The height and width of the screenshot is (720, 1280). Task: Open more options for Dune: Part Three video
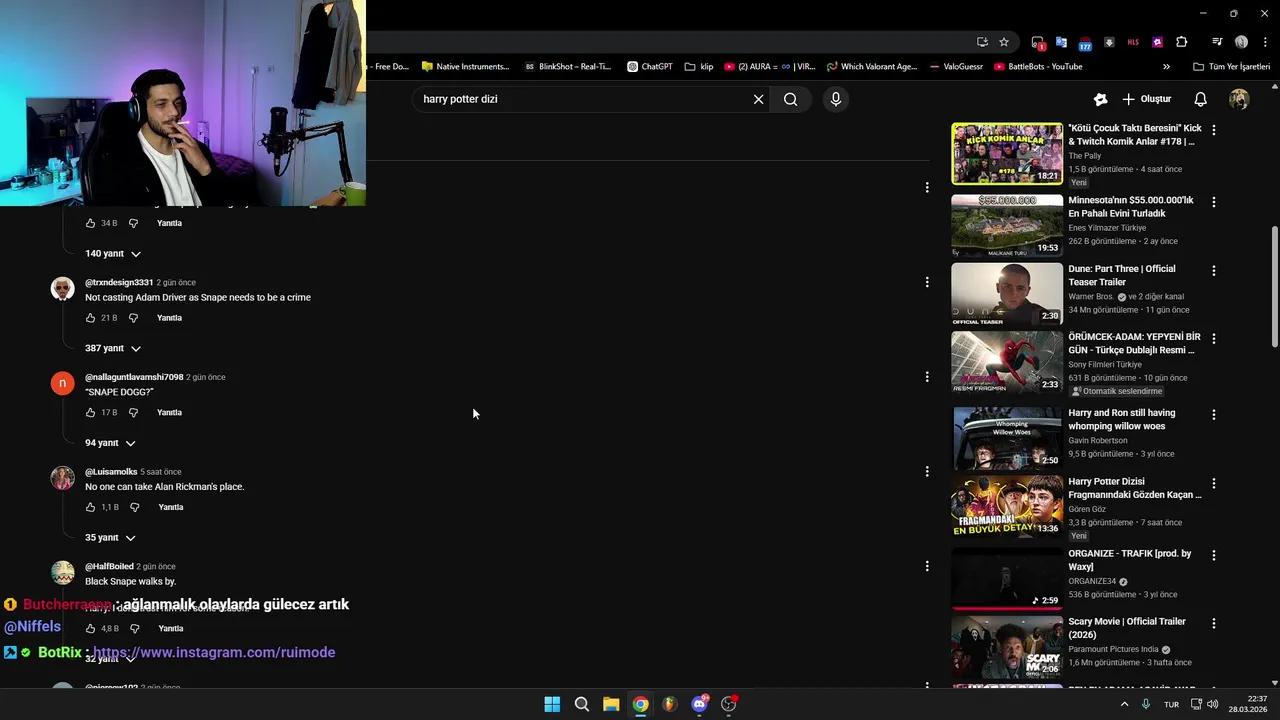[x=1214, y=270]
